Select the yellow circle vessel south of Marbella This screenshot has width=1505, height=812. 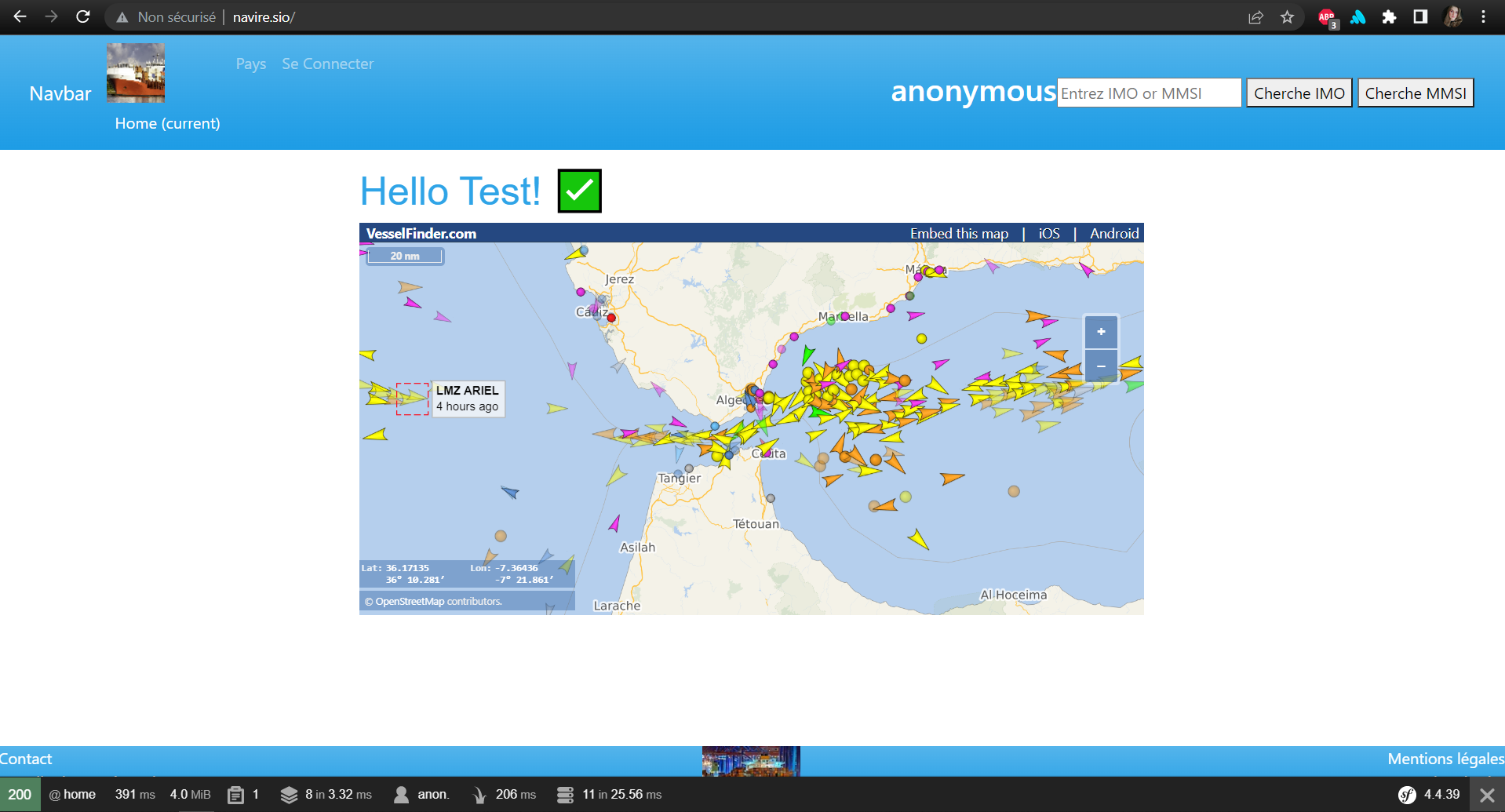(922, 339)
